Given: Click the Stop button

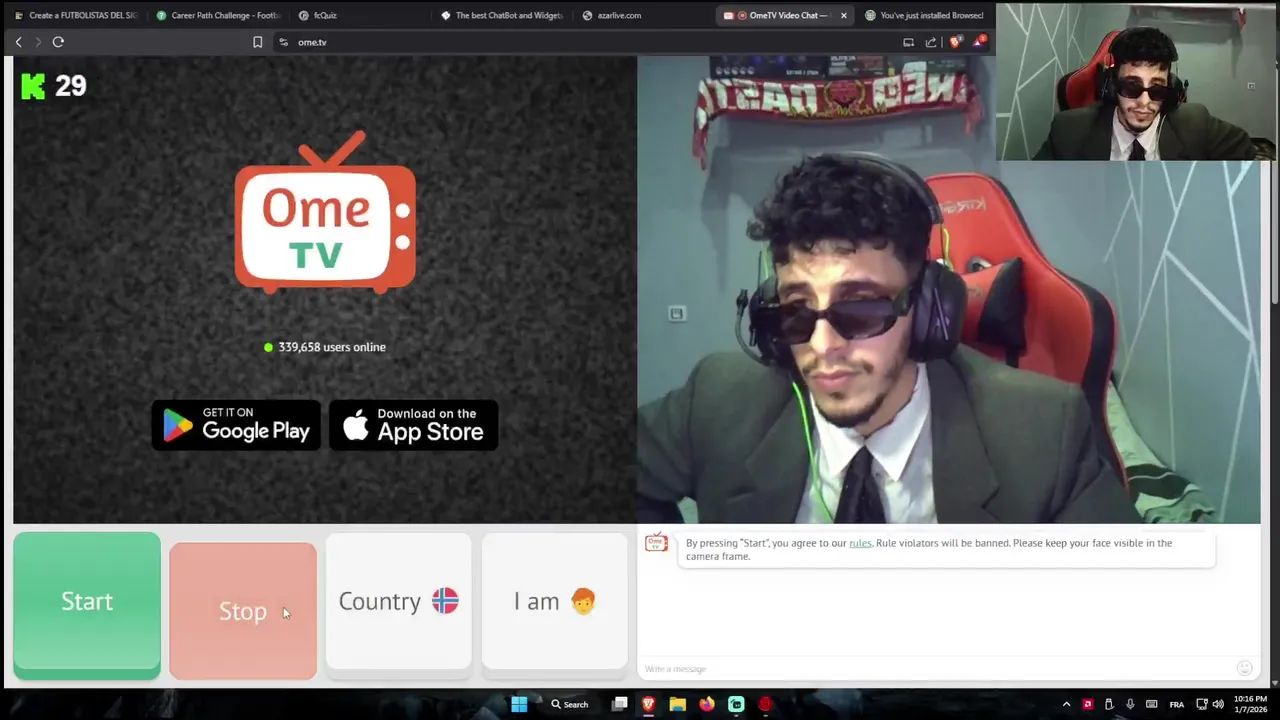Looking at the screenshot, I should (x=243, y=611).
